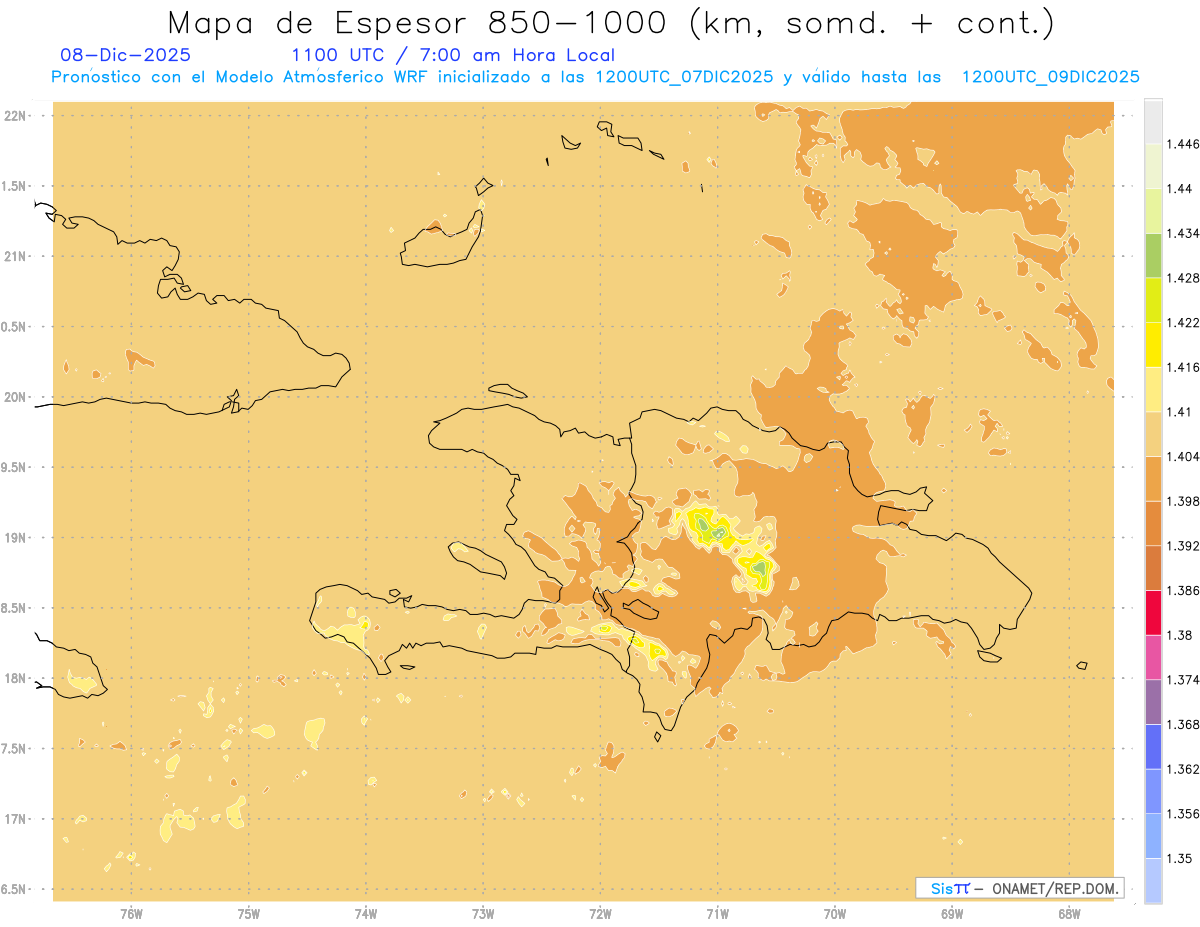Viewport: 1200px width, 927px height.
Task: Select the purple swatch between 1.368 and 1.374
Action: click(1153, 702)
